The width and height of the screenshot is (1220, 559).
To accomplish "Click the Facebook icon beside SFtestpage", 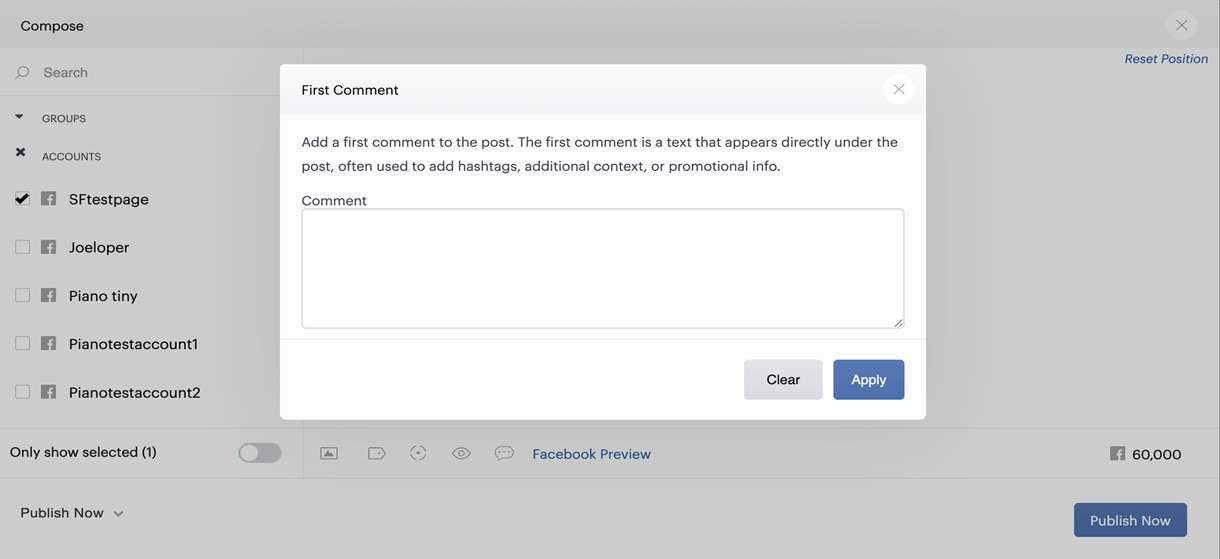I will click(48, 199).
